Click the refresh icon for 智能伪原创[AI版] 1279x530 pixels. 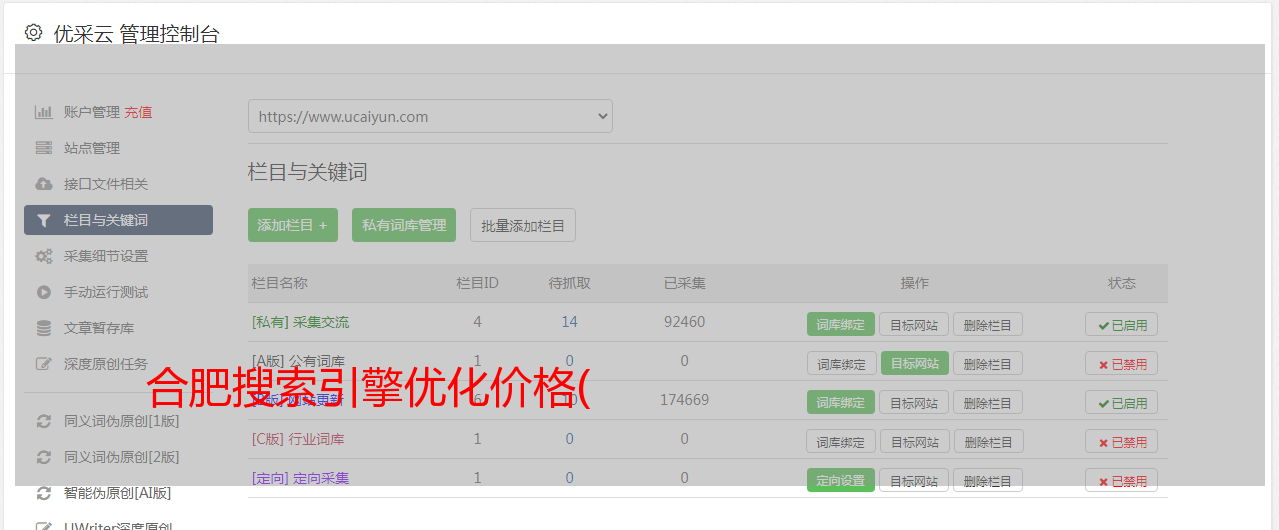43,493
